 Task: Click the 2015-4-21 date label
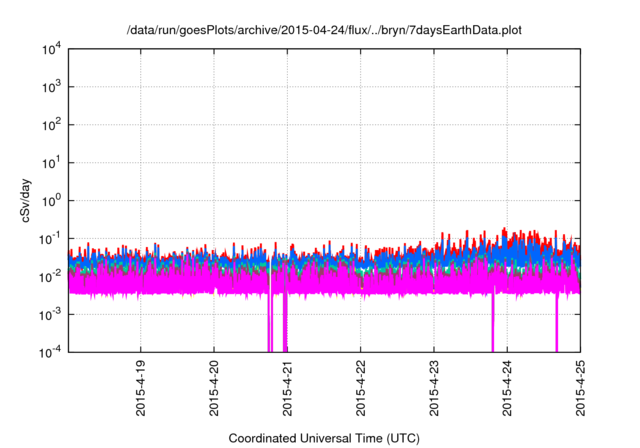click(x=287, y=388)
